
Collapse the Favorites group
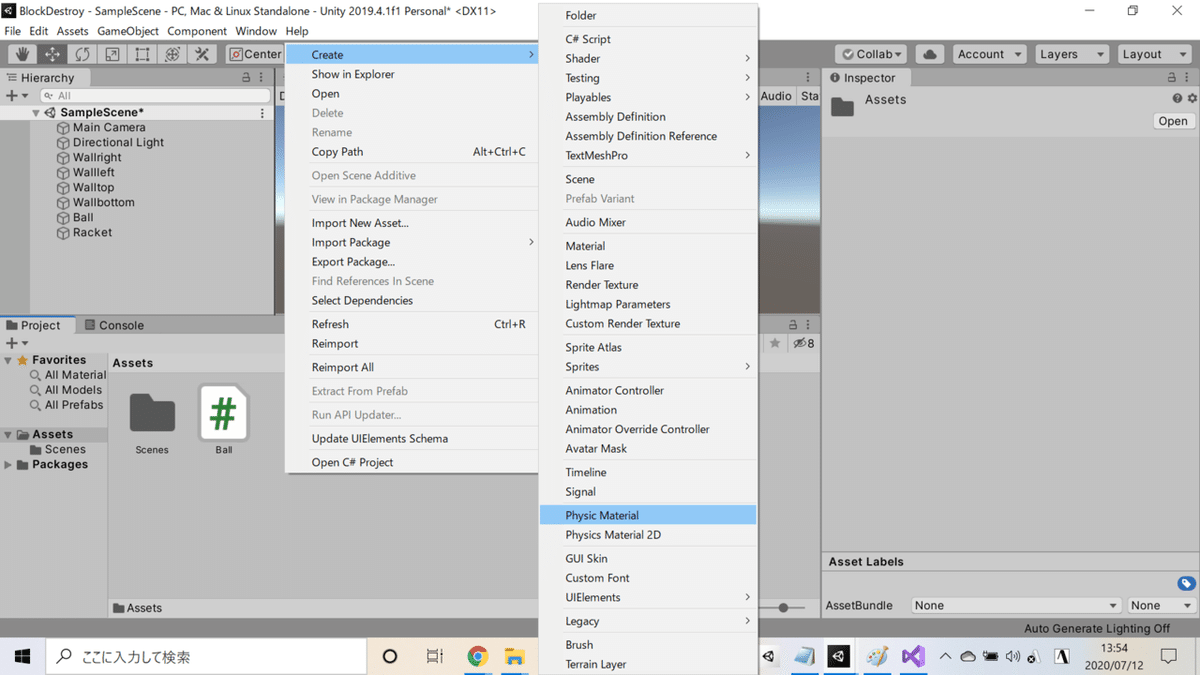[8, 360]
